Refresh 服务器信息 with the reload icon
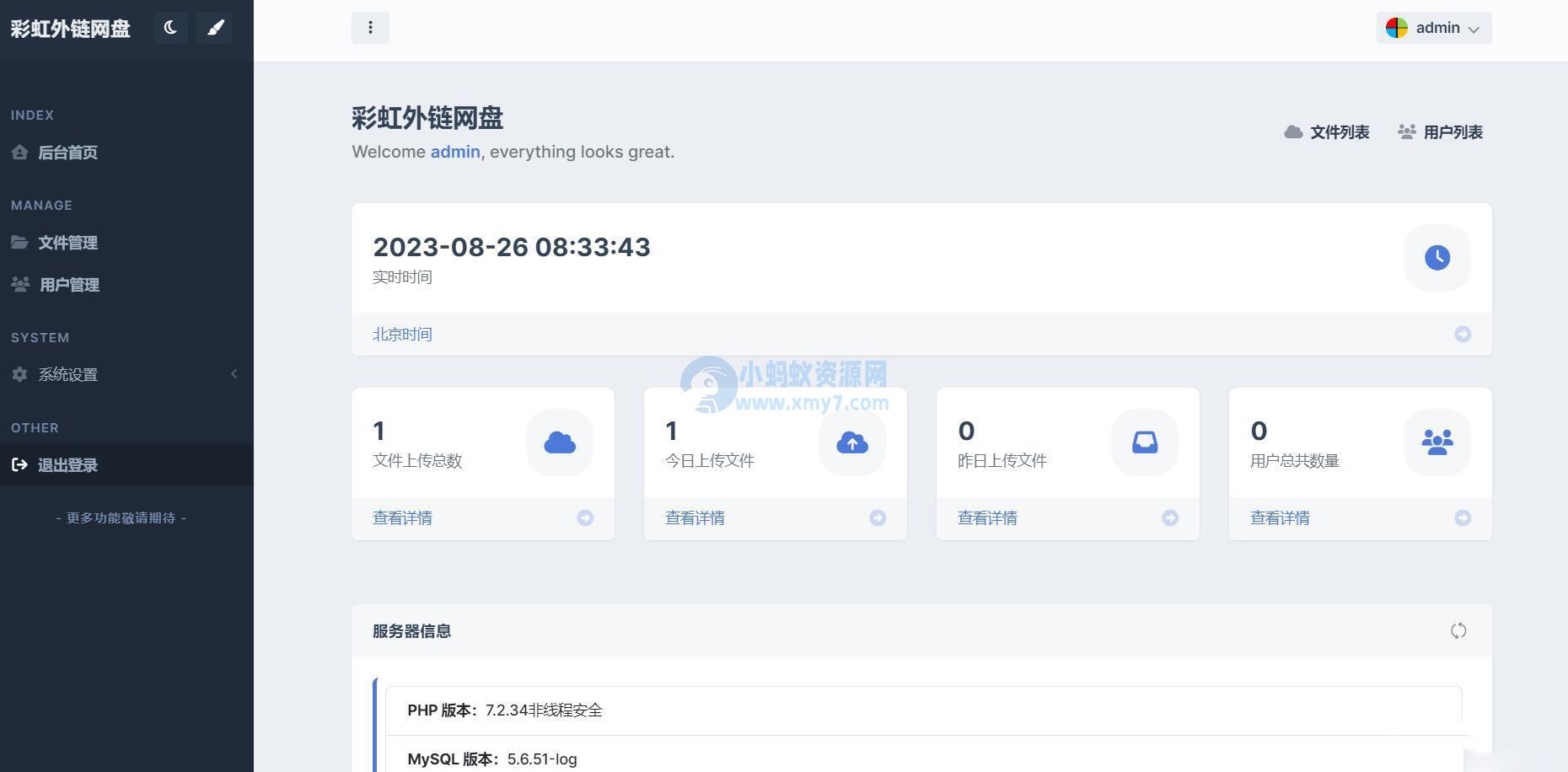Image resolution: width=1568 pixels, height=772 pixels. pyautogui.click(x=1458, y=631)
